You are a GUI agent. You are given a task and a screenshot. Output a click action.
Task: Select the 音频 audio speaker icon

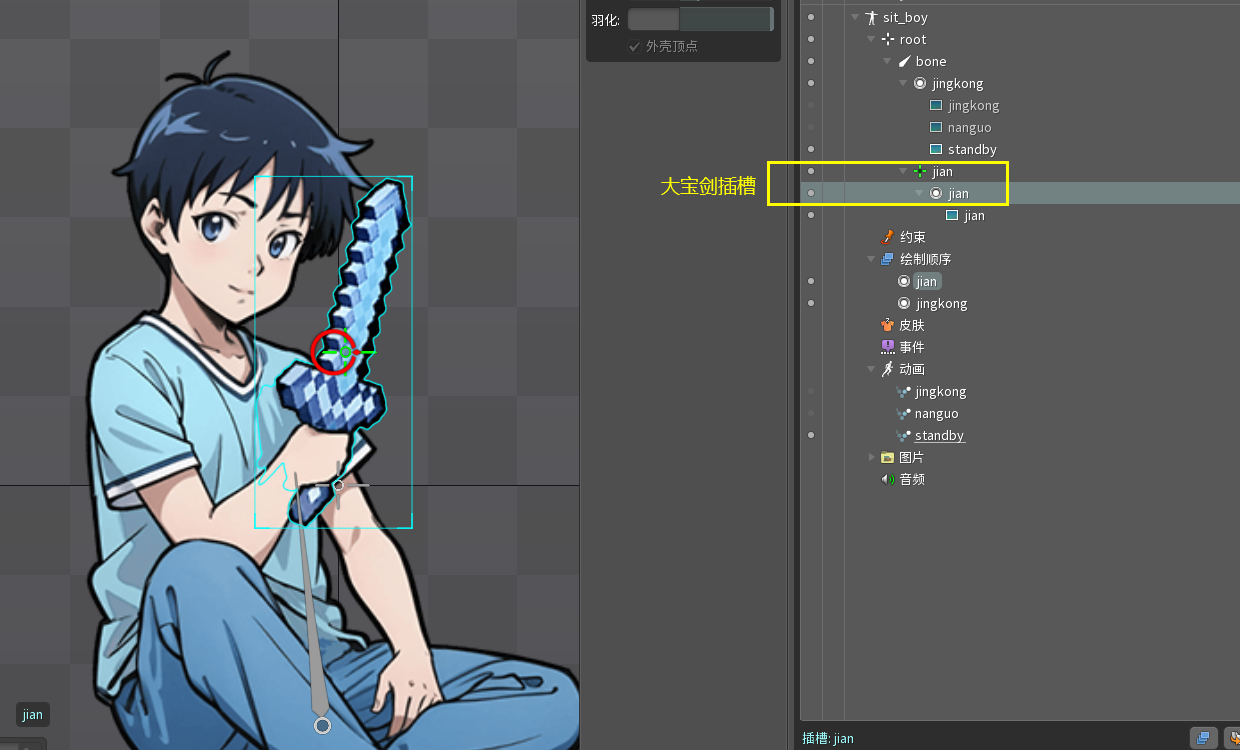887,479
